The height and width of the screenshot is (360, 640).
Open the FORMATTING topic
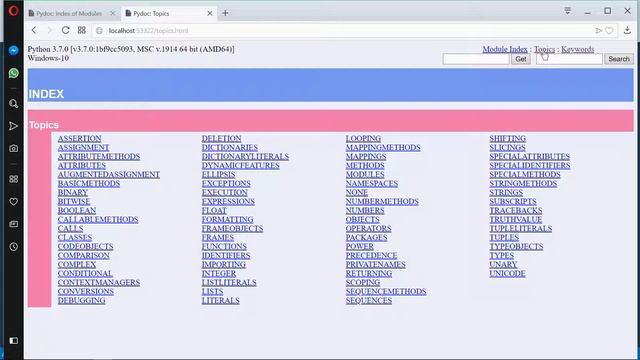point(227,220)
